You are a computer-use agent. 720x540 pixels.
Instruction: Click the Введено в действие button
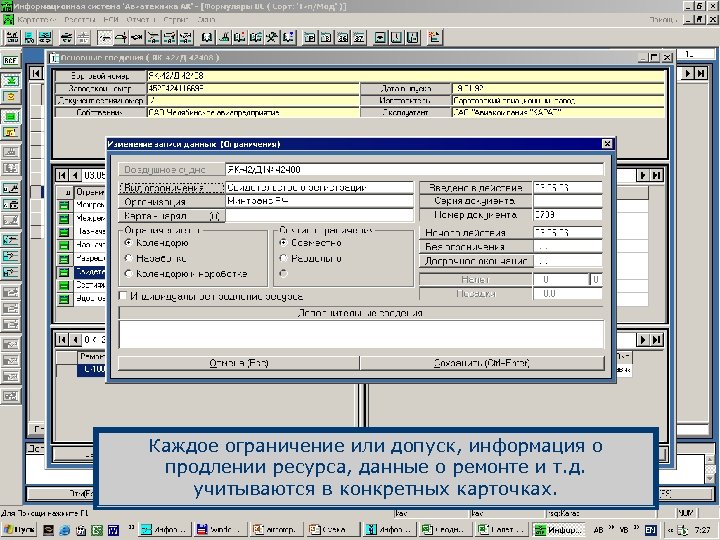pos(476,187)
